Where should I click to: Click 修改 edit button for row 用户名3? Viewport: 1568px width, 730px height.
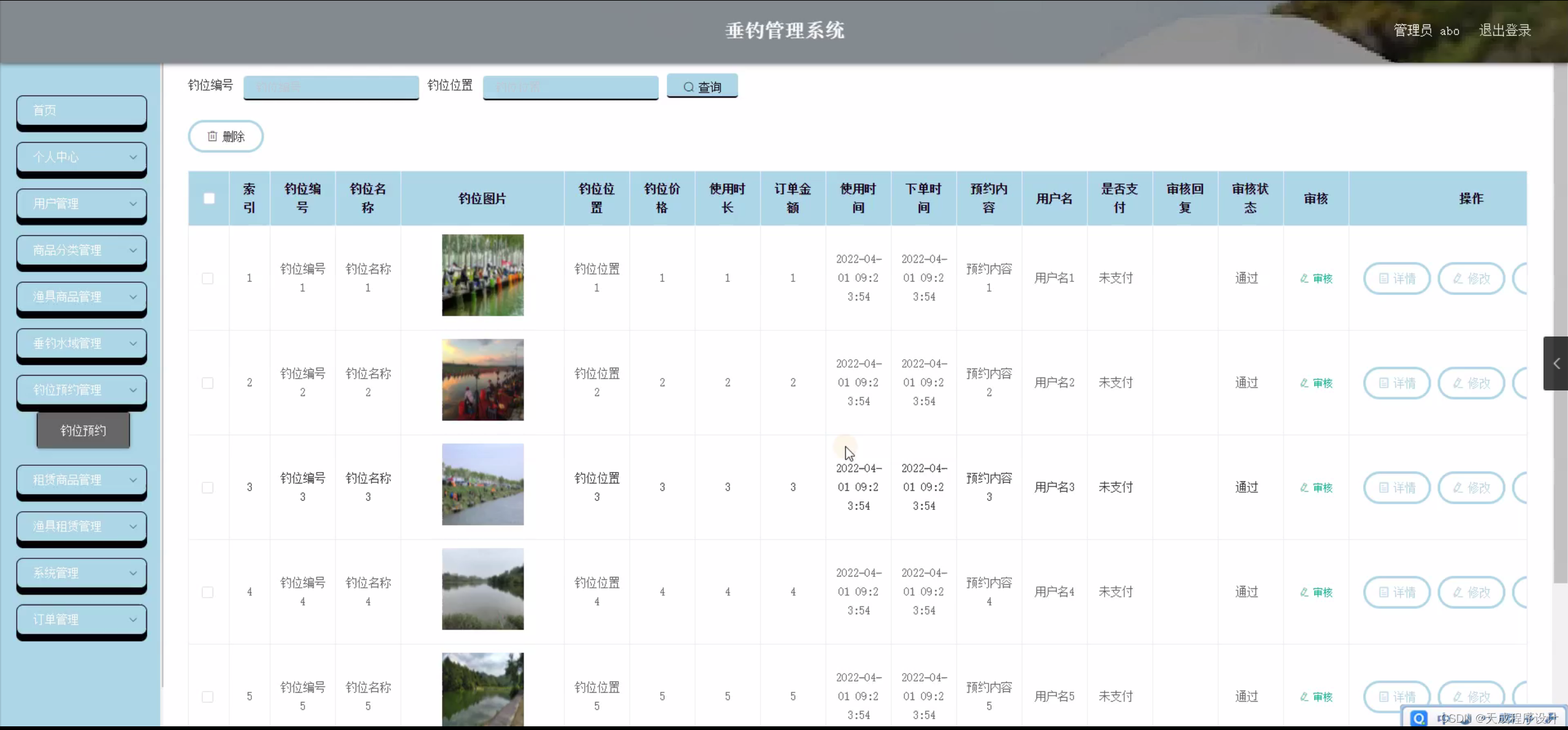1472,488
